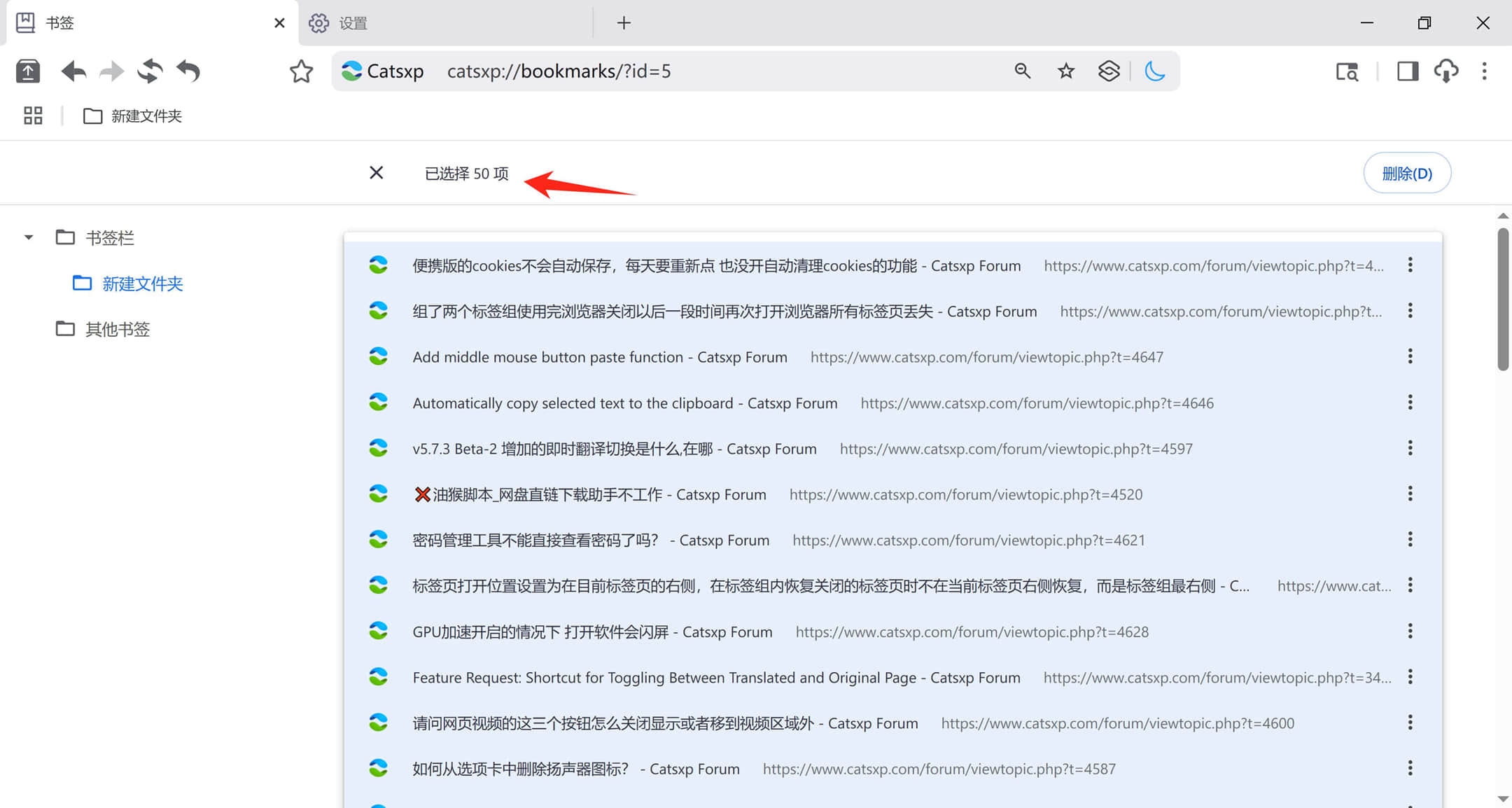Open more menu for 如何从选项卡中删除扬声器图标 bookmark
The image size is (1512, 808).
click(x=1410, y=769)
